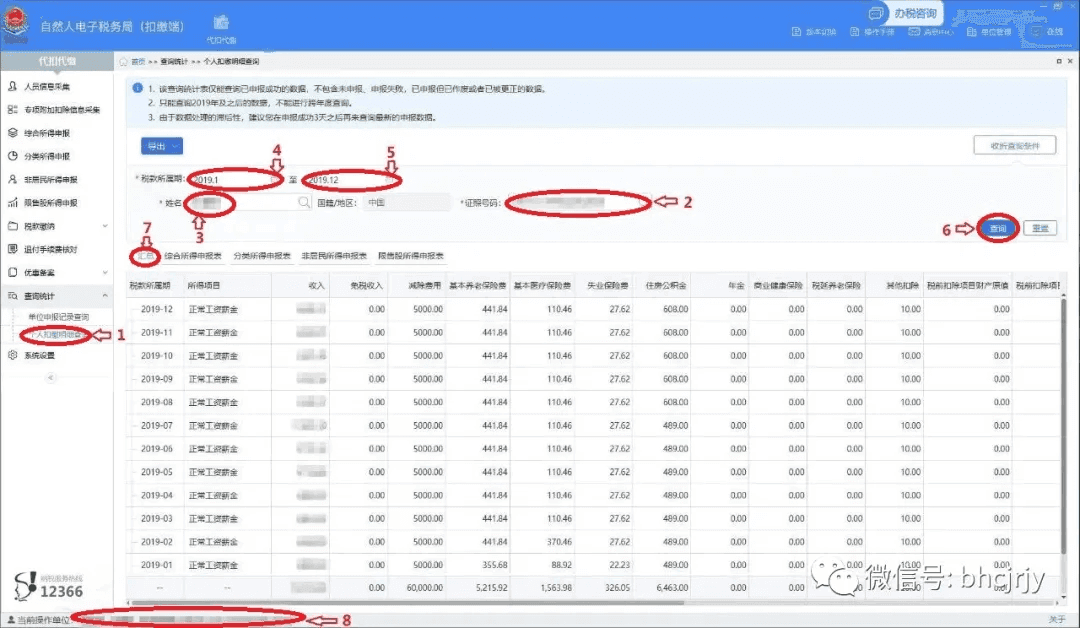The height and width of the screenshot is (628, 1080).
Task: Open 消息中心 in the top toolbar
Action: point(931,32)
